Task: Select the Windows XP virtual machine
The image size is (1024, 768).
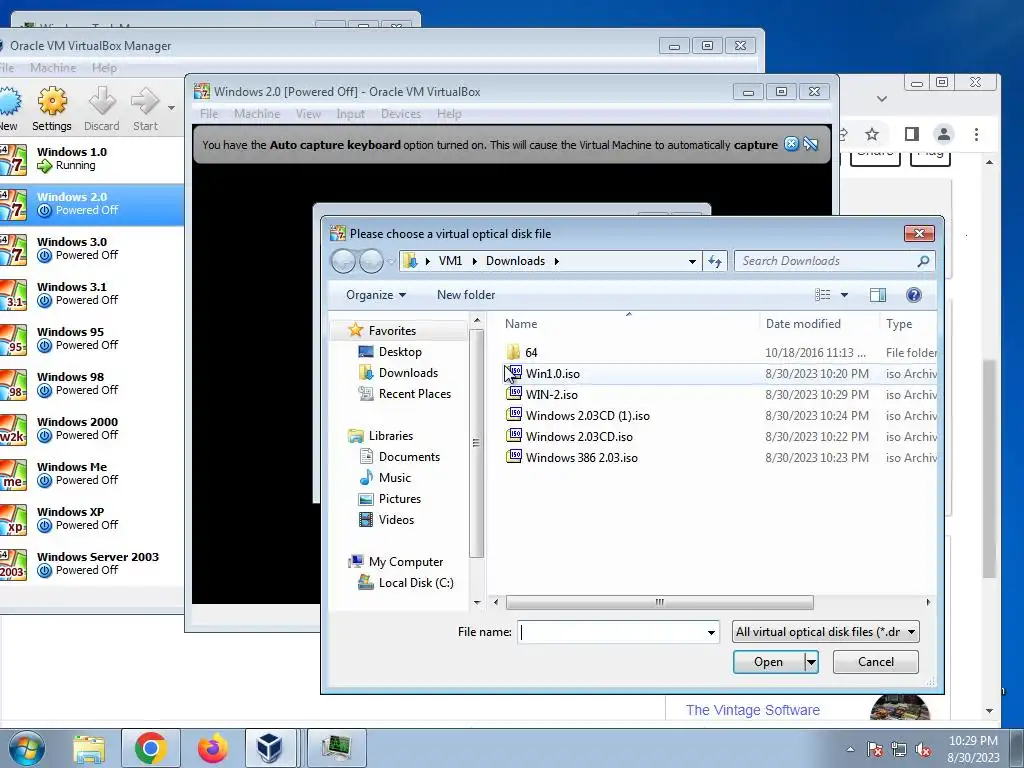Action: pyautogui.click(x=91, y=519)
